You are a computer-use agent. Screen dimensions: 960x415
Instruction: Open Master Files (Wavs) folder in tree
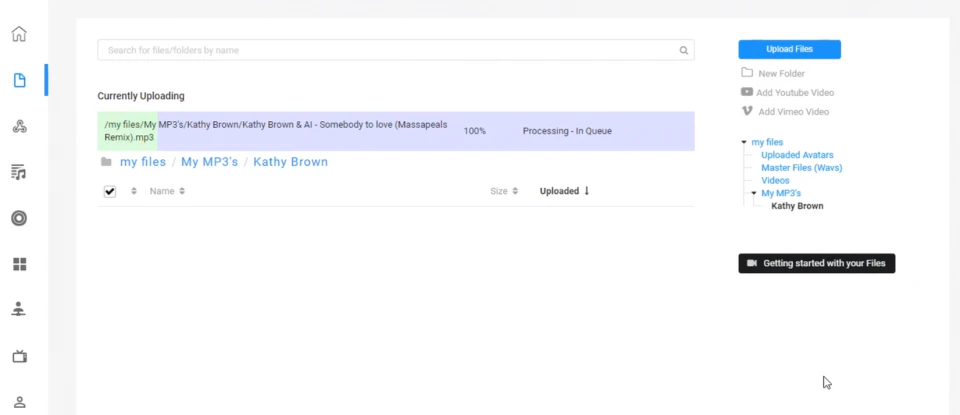(801, 168)
